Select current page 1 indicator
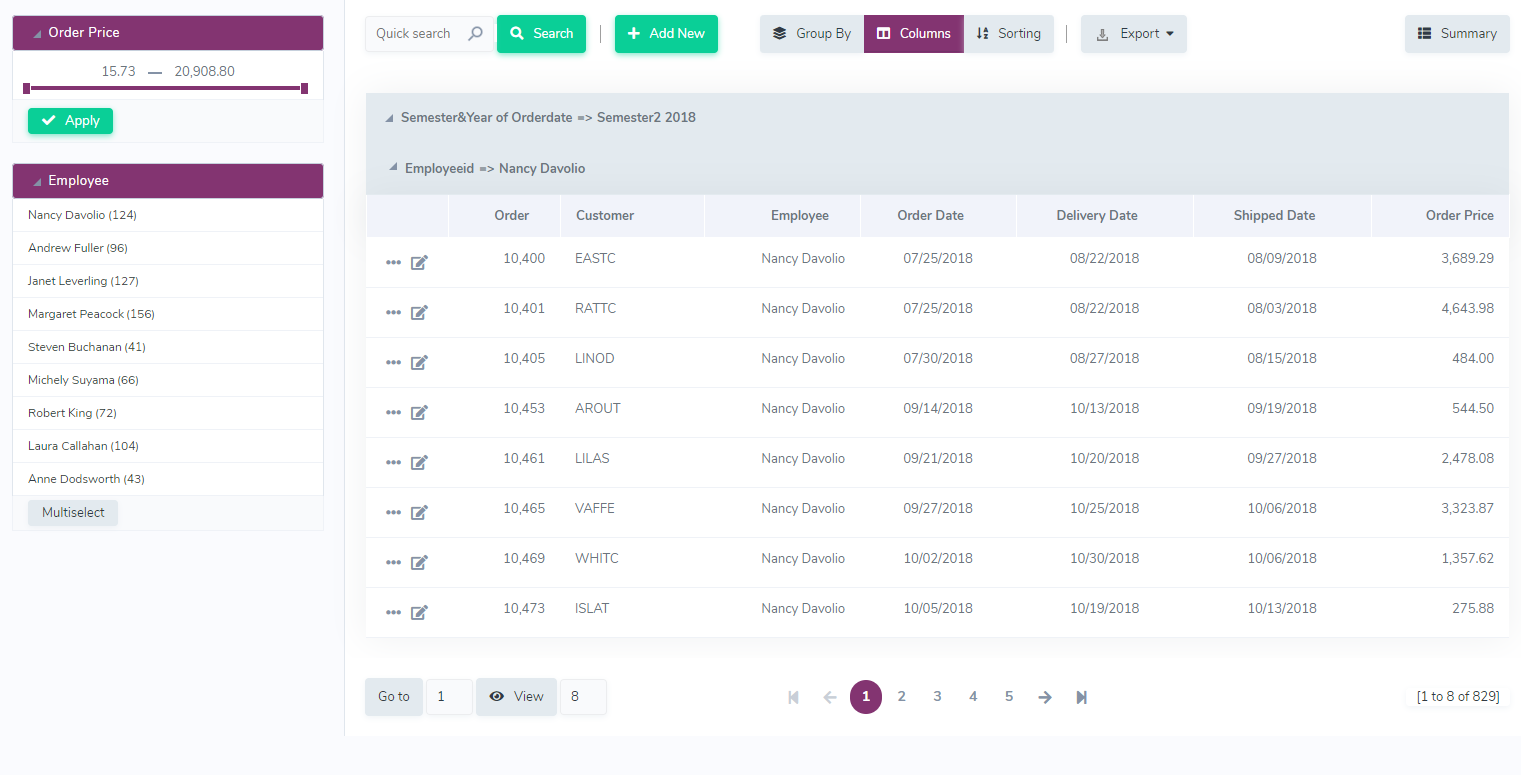 (866, 697)
